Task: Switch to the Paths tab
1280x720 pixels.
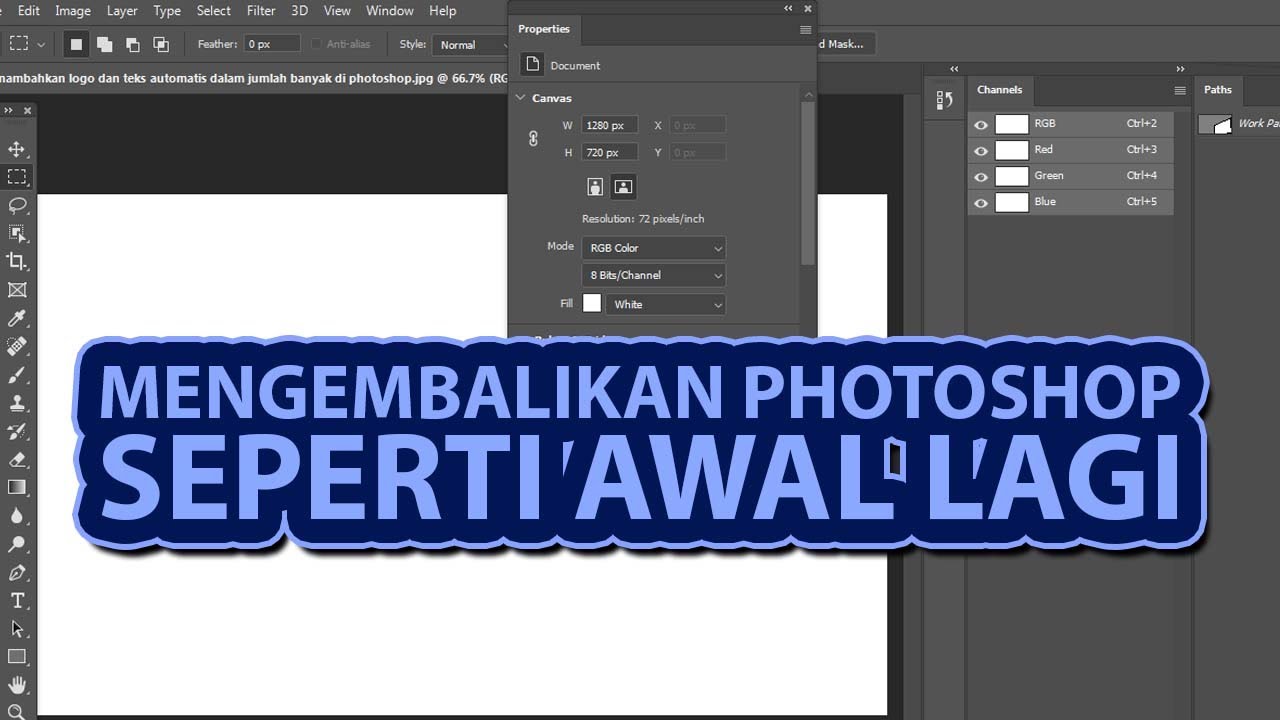Action: point(1218,90)
